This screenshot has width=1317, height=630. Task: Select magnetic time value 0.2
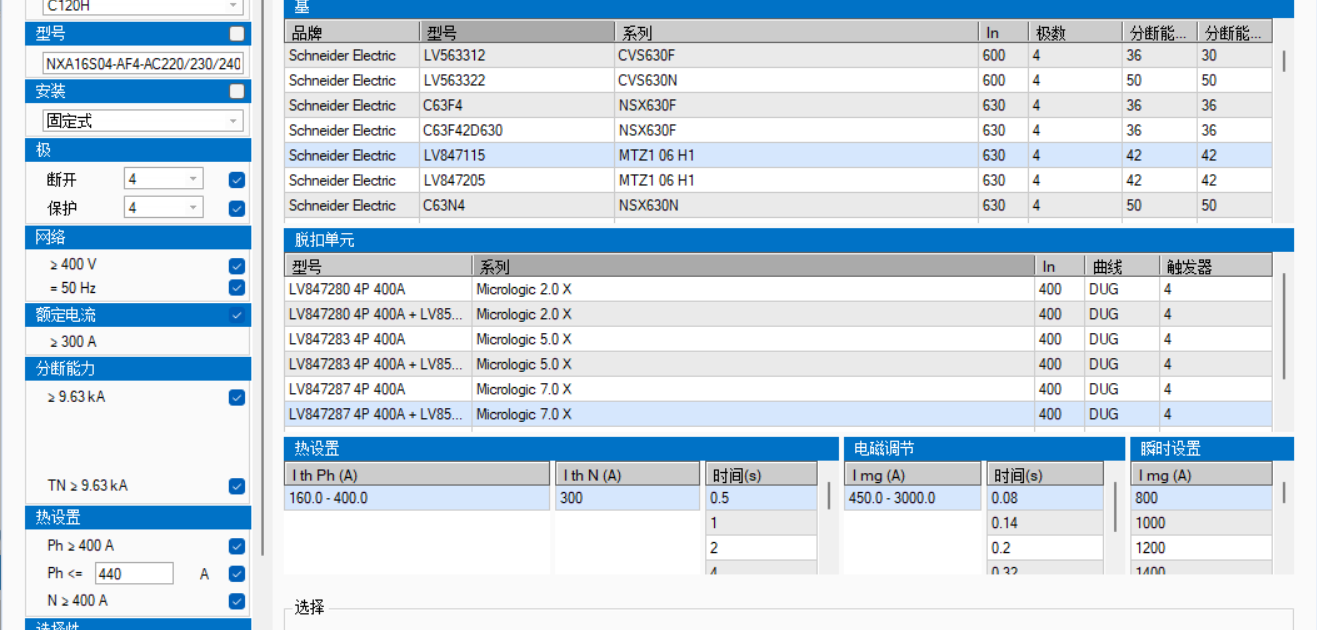tap(1045, 548)
